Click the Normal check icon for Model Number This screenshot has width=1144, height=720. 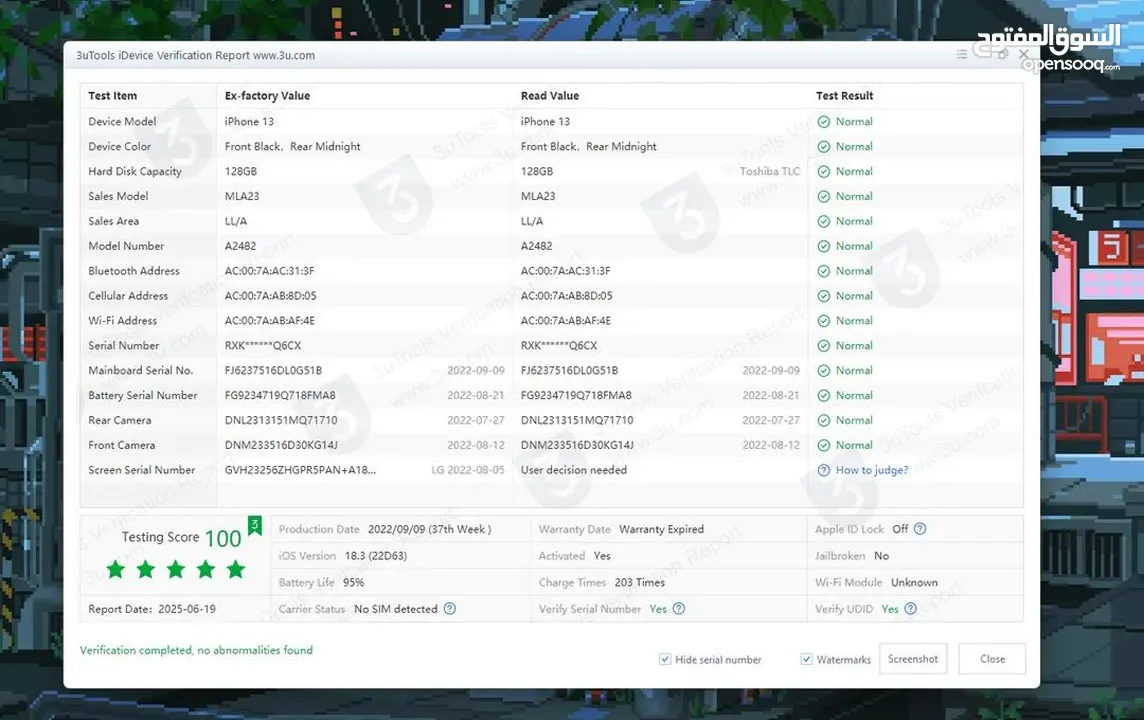pyautogui.click(x=824, y=246)
